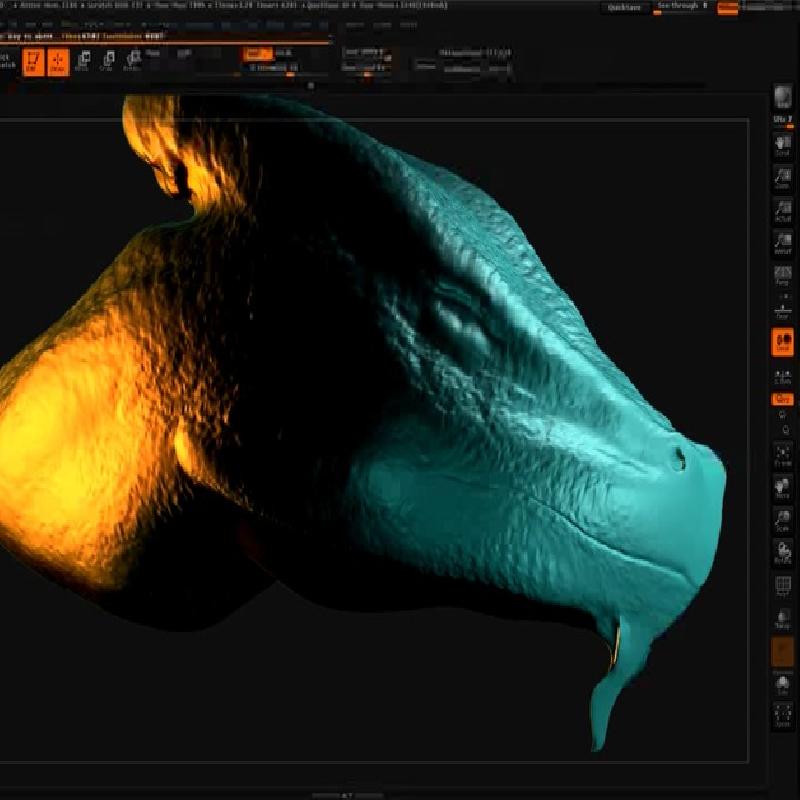Select the Scroll canvas hand icon
Image resolution: width=800 pixels, height=800 pixels.
[x=783, y=146]
